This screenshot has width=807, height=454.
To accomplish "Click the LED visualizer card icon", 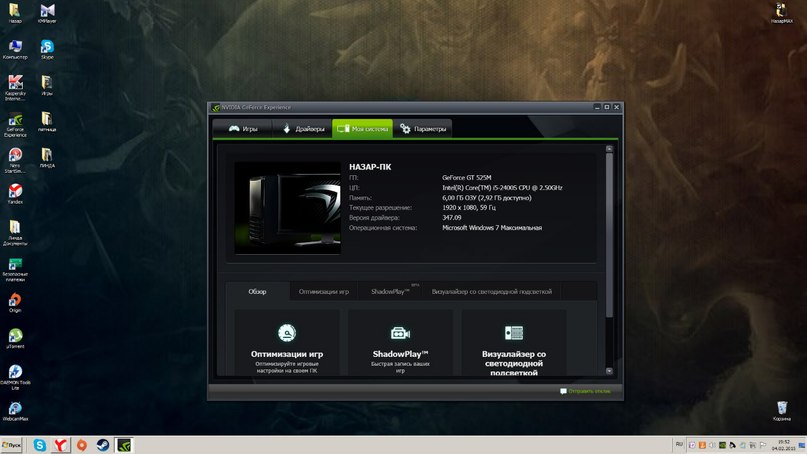I will tap(514, 333).
